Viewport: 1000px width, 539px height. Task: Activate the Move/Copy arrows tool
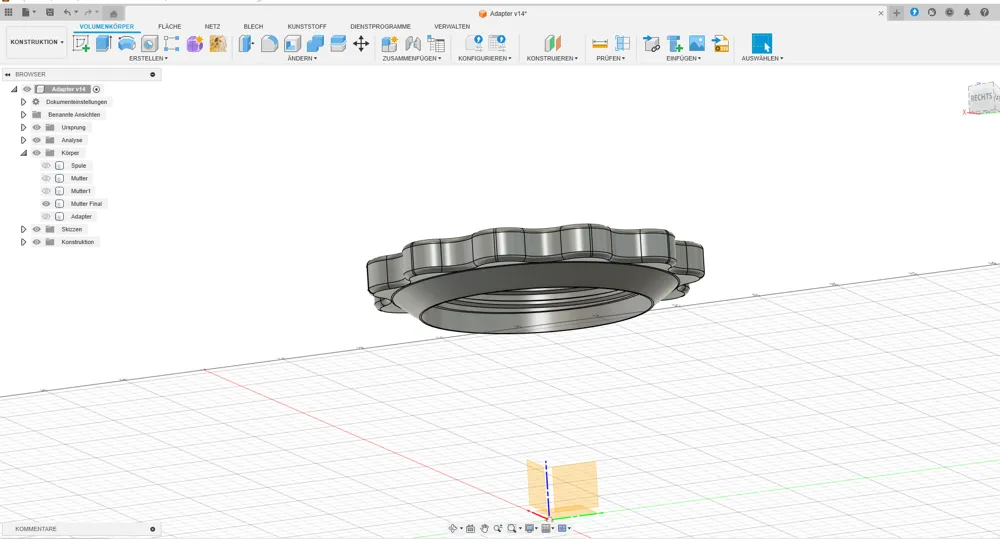(x=361, y=43)
